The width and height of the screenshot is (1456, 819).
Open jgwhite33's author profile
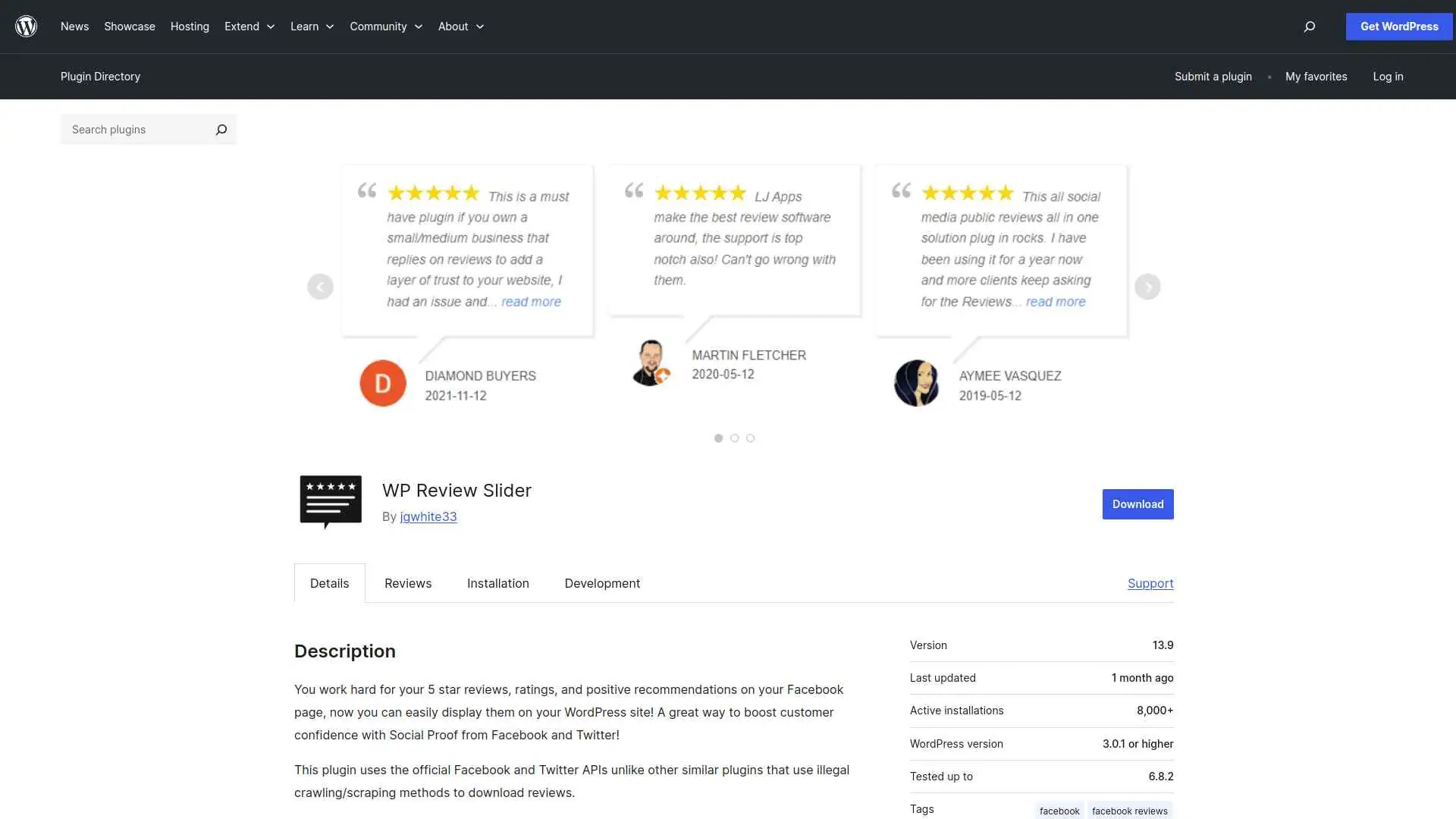[x=428, y=516]
